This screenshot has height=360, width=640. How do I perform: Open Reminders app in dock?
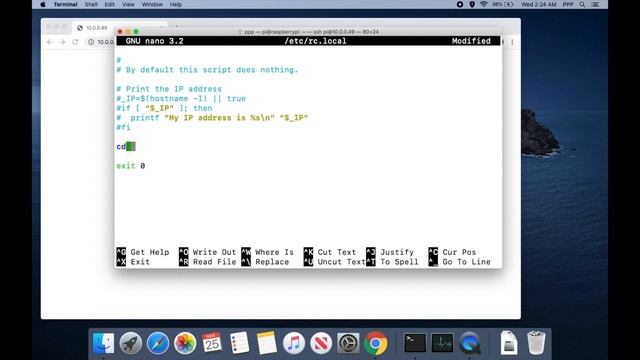click(239, 343)
